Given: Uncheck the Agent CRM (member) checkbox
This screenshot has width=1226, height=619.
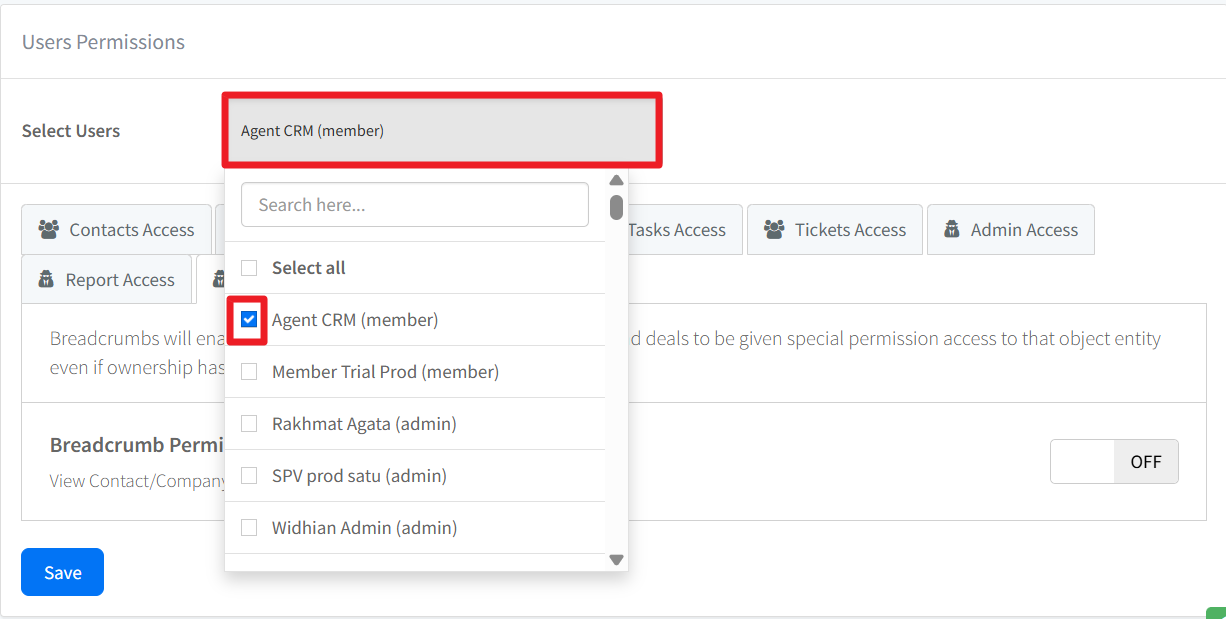Looking at the screenshot, I should pos(249,320).
